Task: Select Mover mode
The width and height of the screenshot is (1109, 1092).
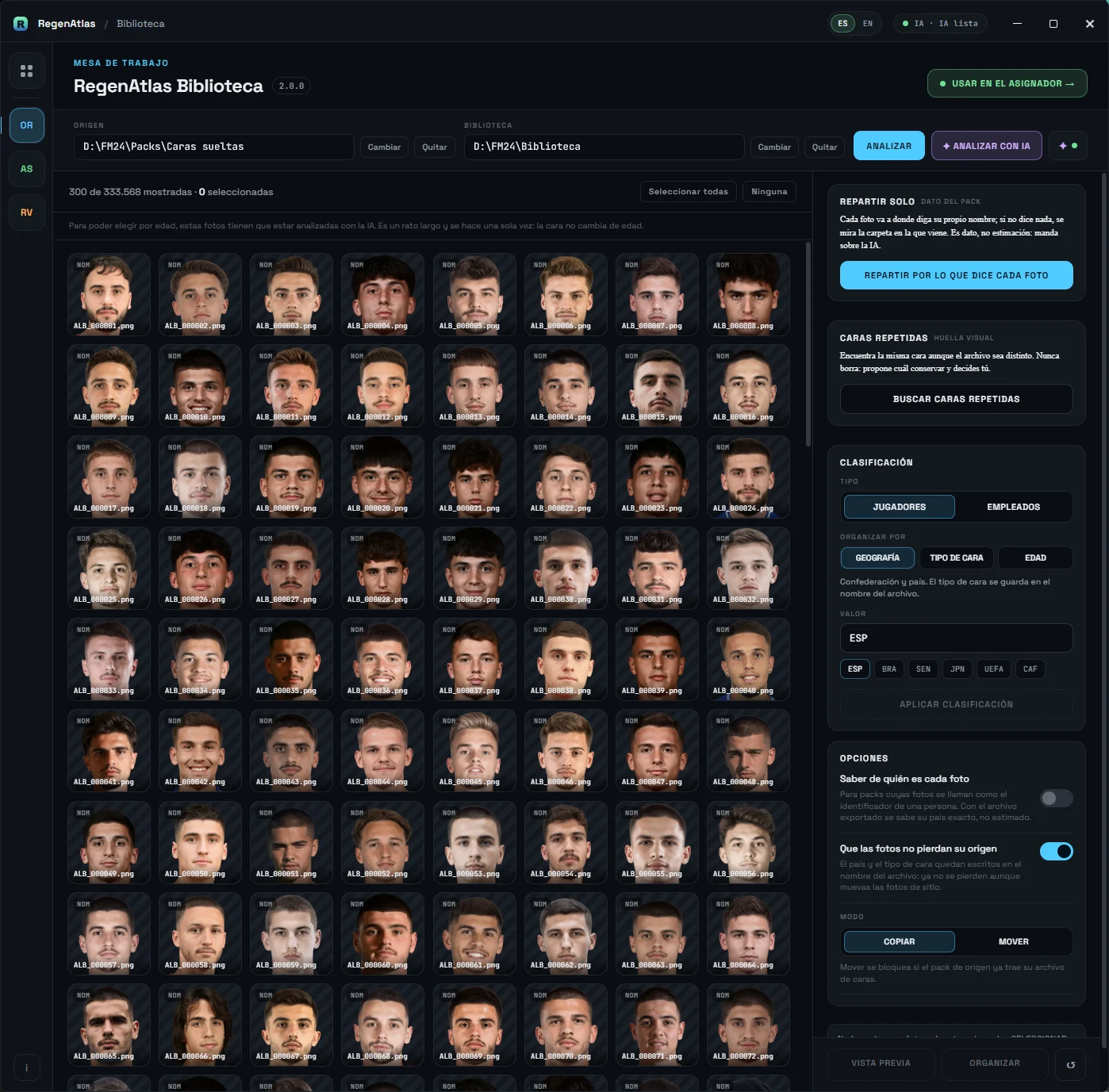Action: (1013, 941)
